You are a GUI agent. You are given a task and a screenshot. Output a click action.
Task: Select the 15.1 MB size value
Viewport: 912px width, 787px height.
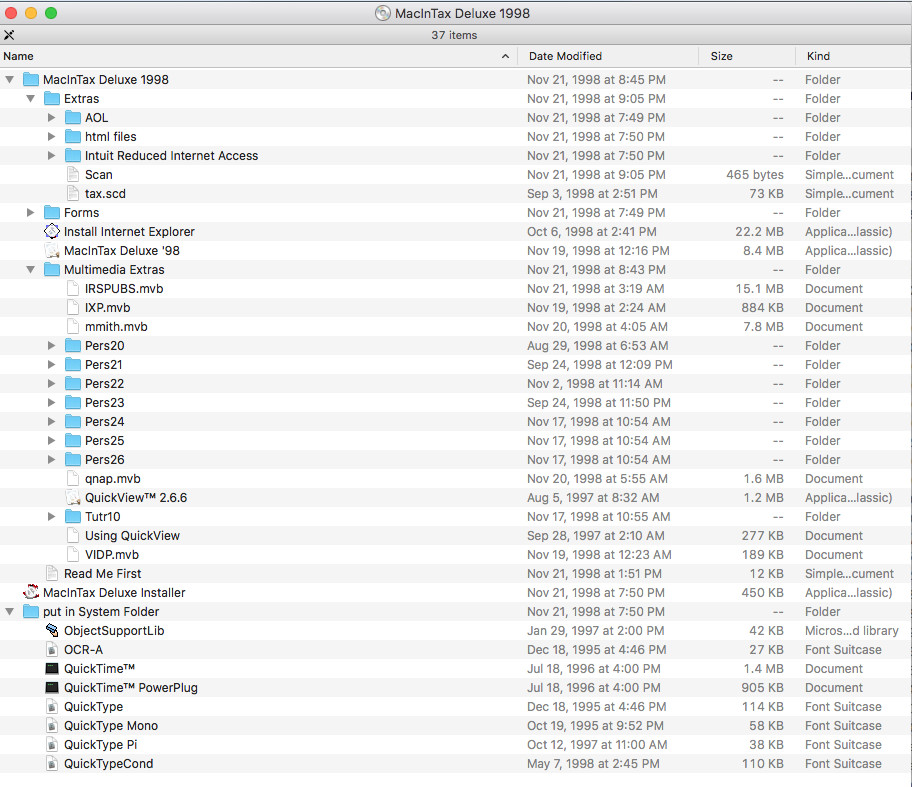(760, 289)
